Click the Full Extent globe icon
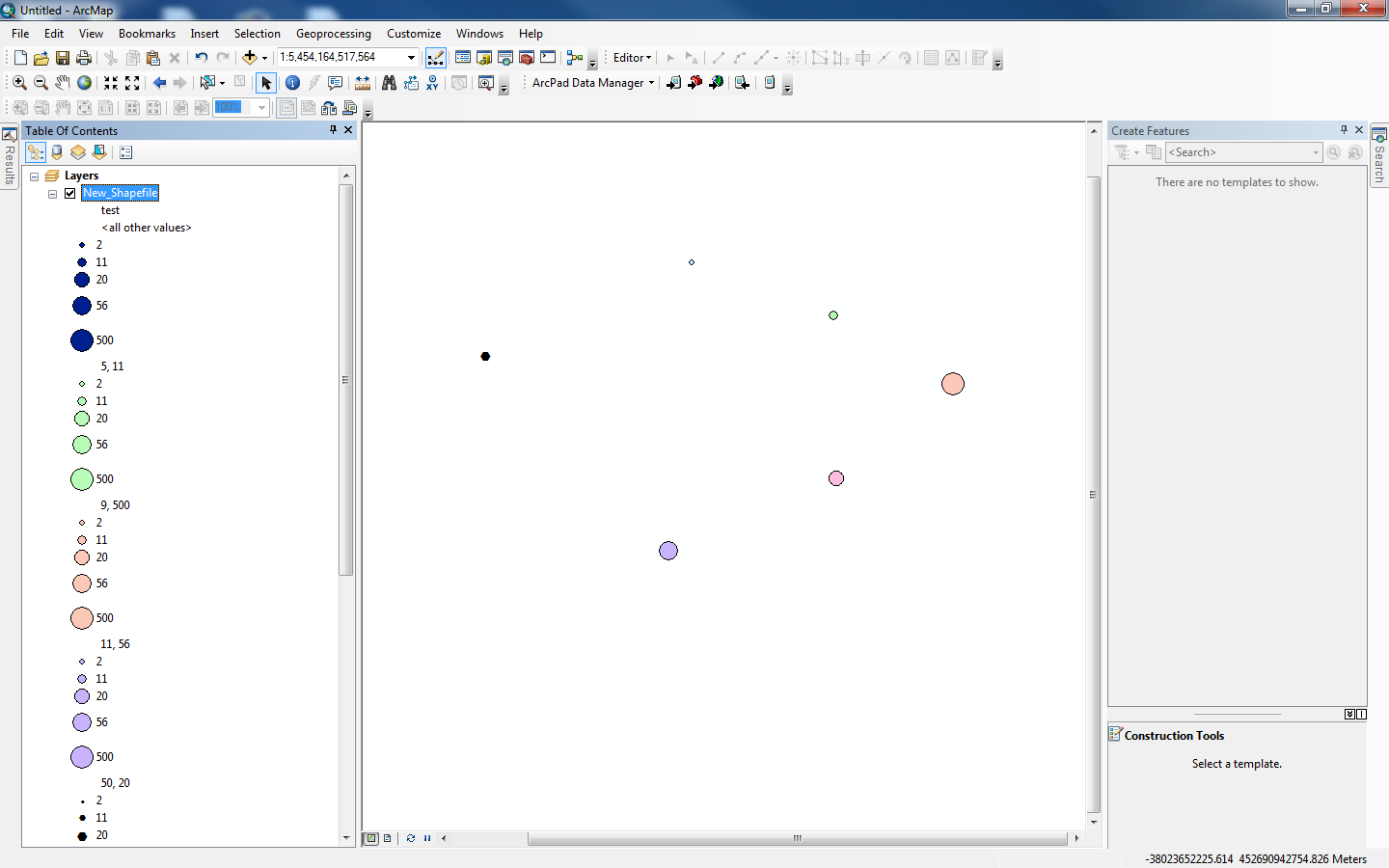 click(84, 83)
